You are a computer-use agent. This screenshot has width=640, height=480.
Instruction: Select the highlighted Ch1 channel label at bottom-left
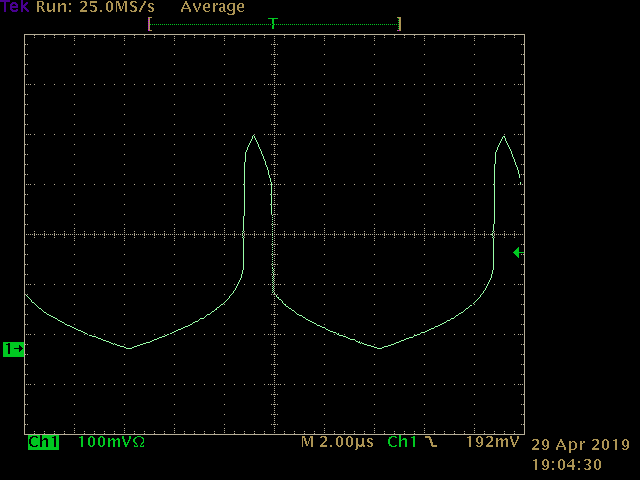(43, 442)
